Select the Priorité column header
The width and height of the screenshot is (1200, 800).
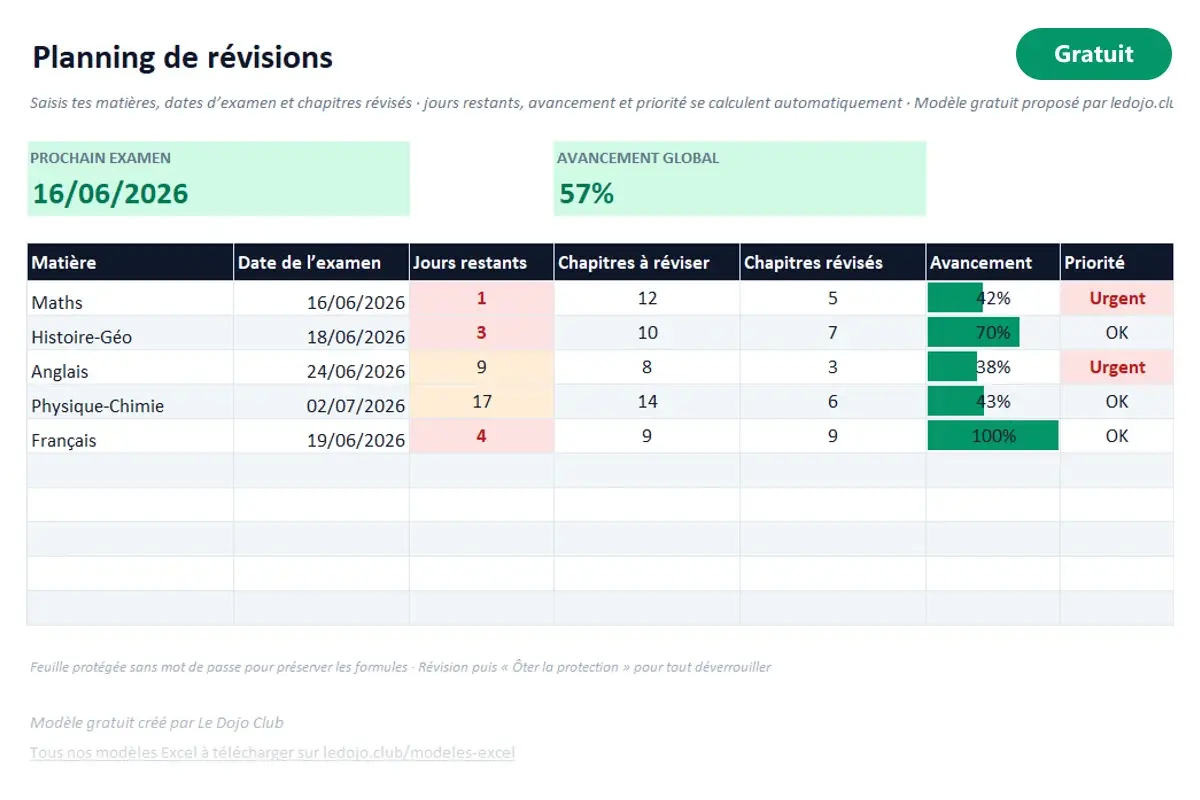point(1117,262)
